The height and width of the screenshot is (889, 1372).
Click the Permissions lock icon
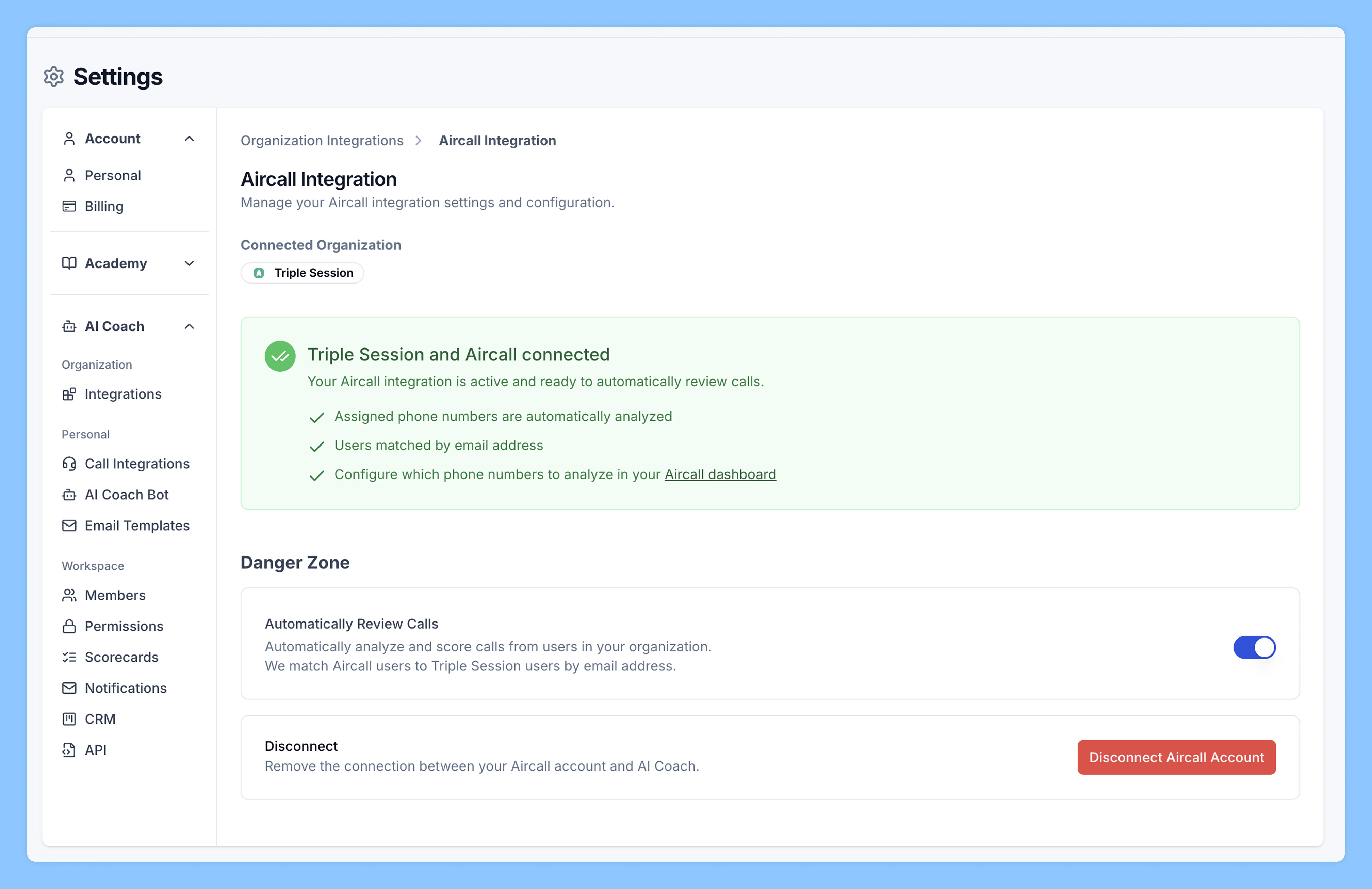(69, 626)
